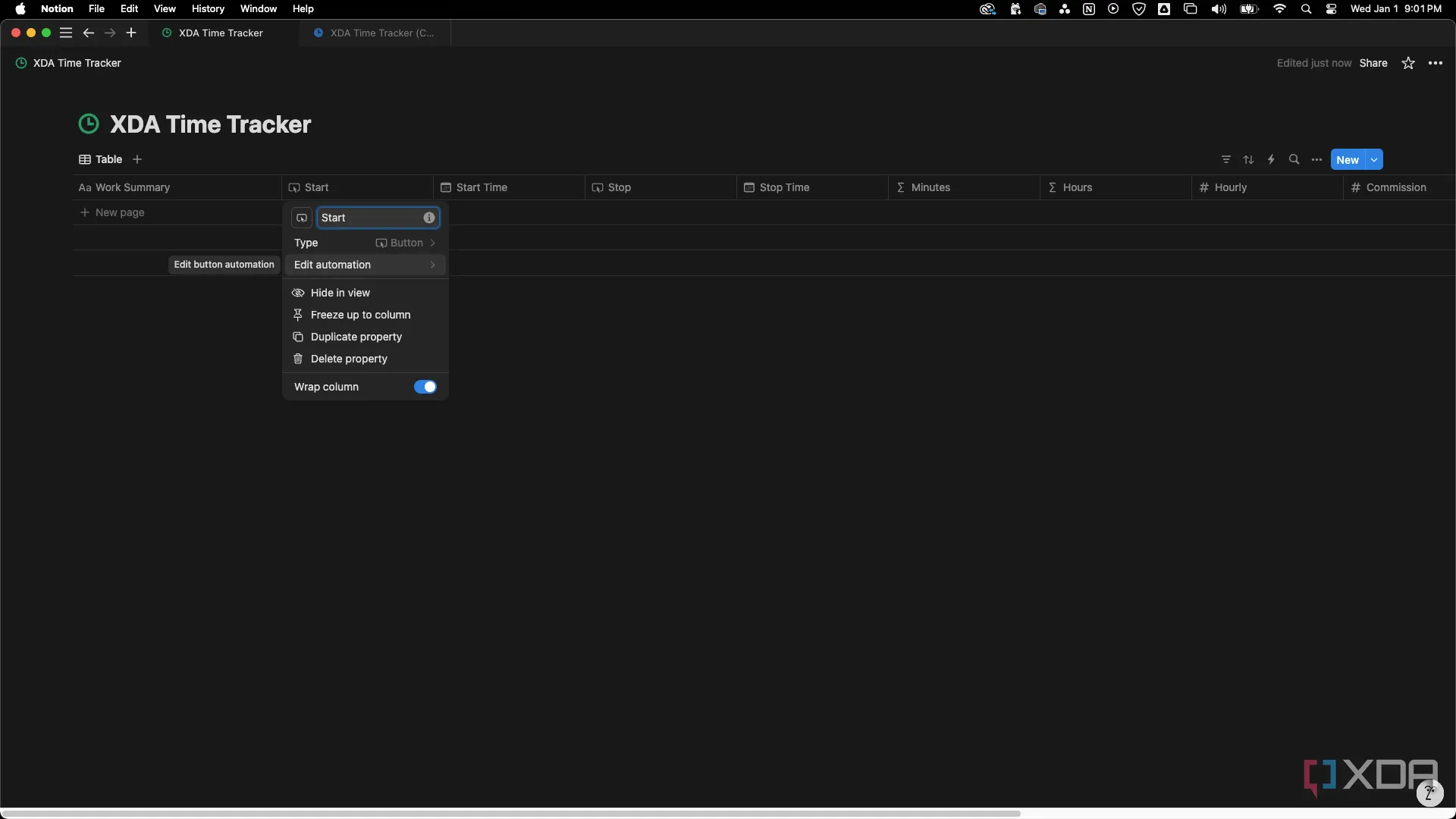Open the History menu
This screenshot has width=1456, height=819.
click(208, 9)
